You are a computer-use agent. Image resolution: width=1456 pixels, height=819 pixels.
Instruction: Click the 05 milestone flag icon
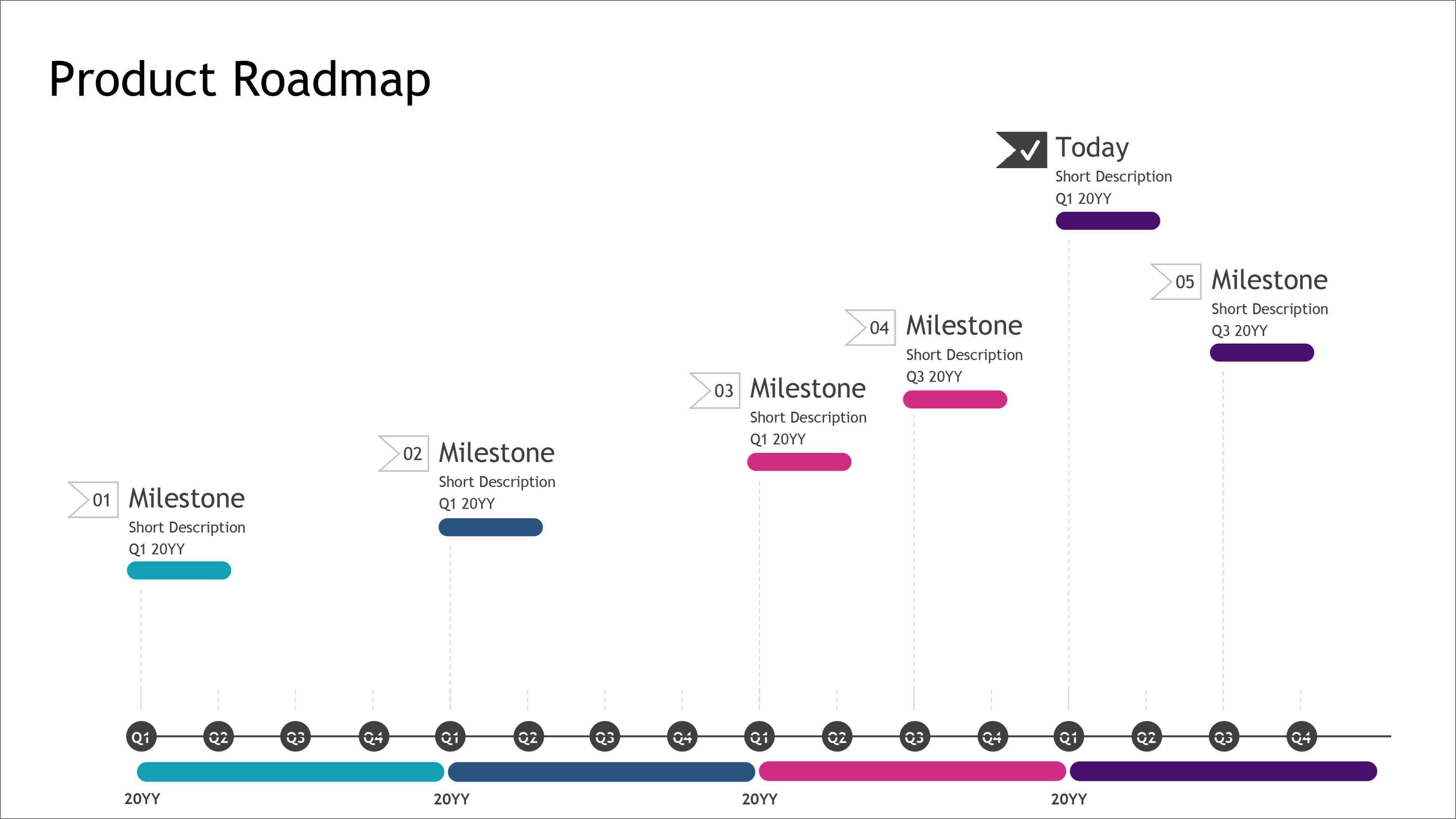[1176, 282]
